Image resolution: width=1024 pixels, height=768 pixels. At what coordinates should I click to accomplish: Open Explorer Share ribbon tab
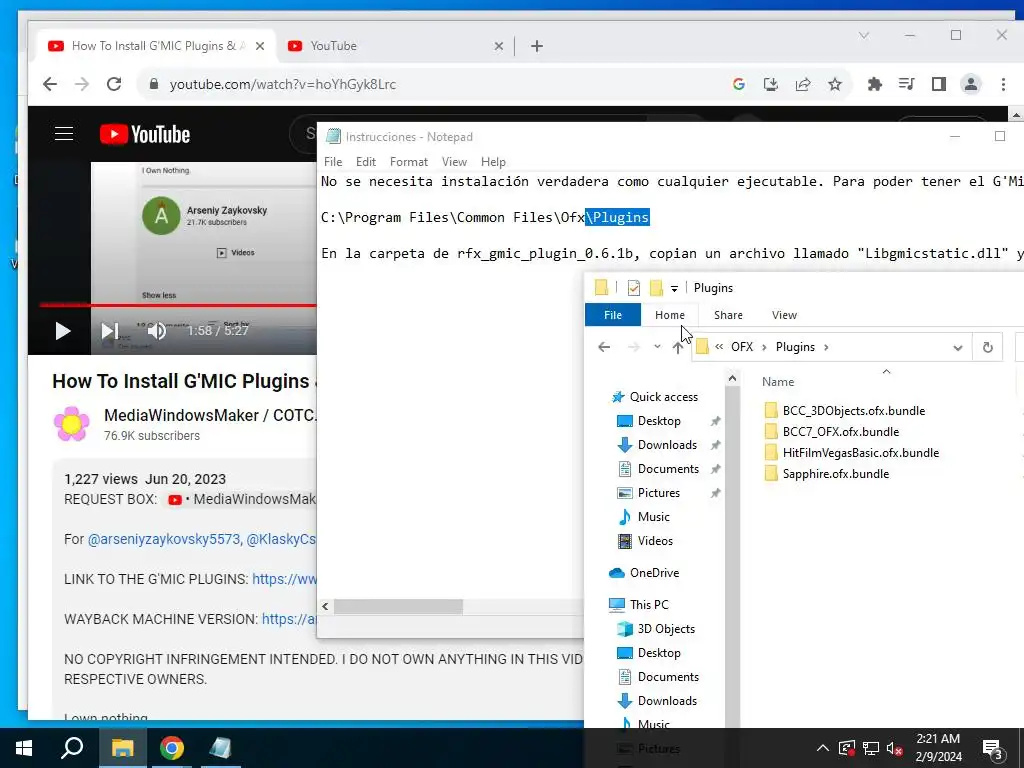[x=728, y=315]
